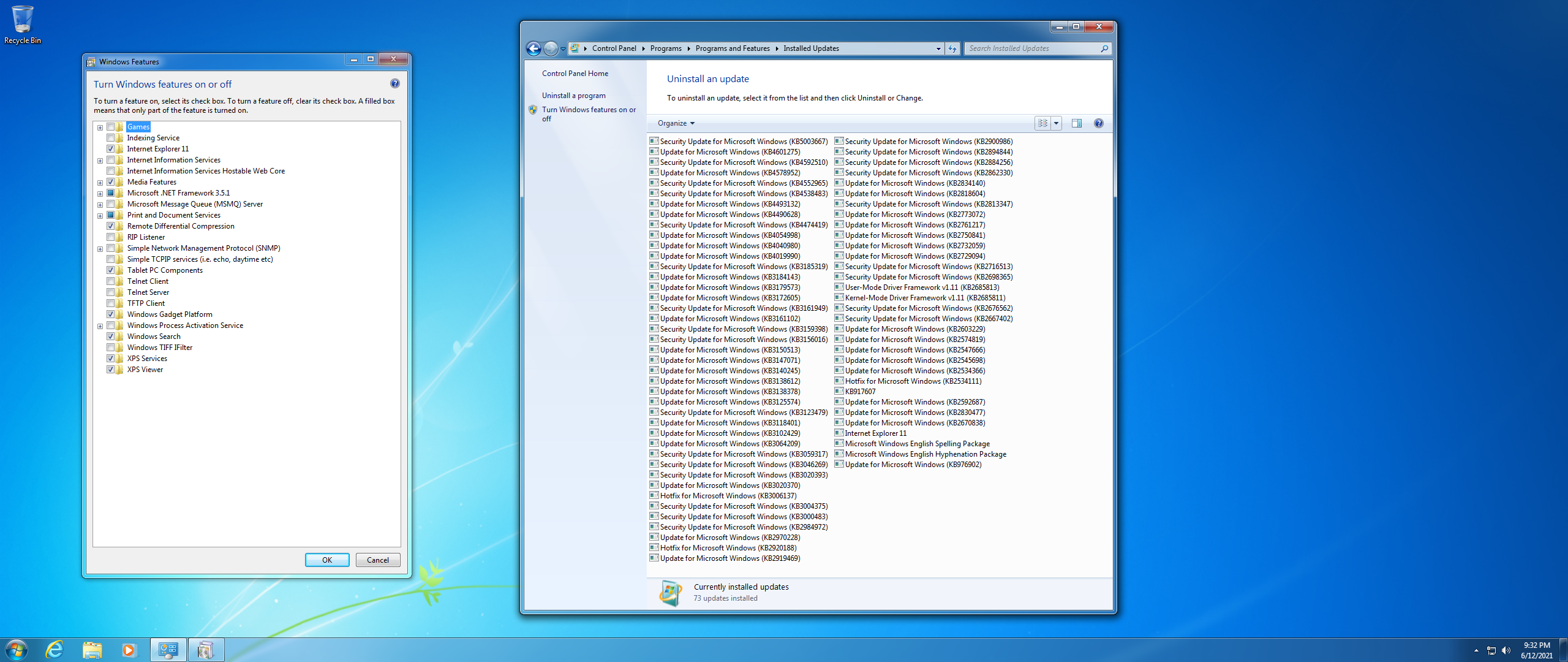This screenshot has width=1568, height=662.
Task: Enable the Indexing Service checkbox
Action: (x=111, y=138)
